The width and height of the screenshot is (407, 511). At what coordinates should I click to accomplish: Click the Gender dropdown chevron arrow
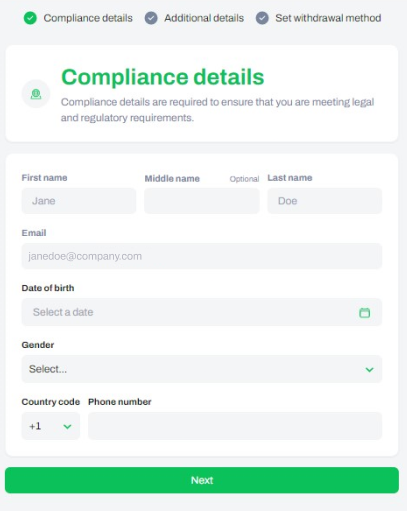point(369,370)
